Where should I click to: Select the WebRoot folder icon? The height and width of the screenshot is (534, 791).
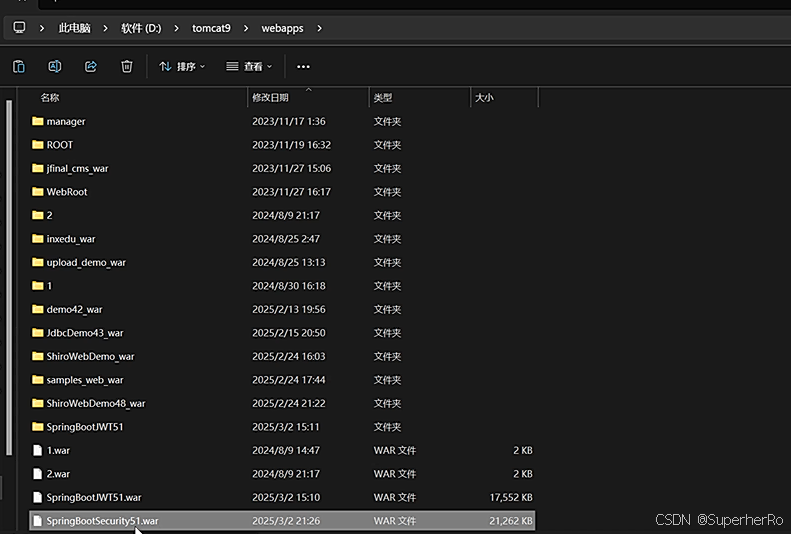click(37, 192)
